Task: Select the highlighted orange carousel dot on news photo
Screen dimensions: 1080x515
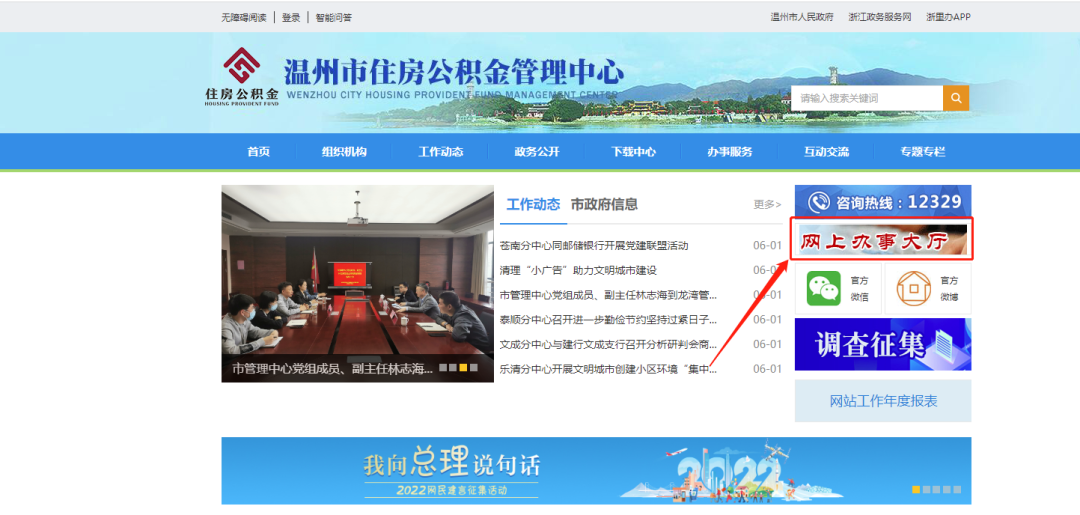Action: tap(464, 368)
